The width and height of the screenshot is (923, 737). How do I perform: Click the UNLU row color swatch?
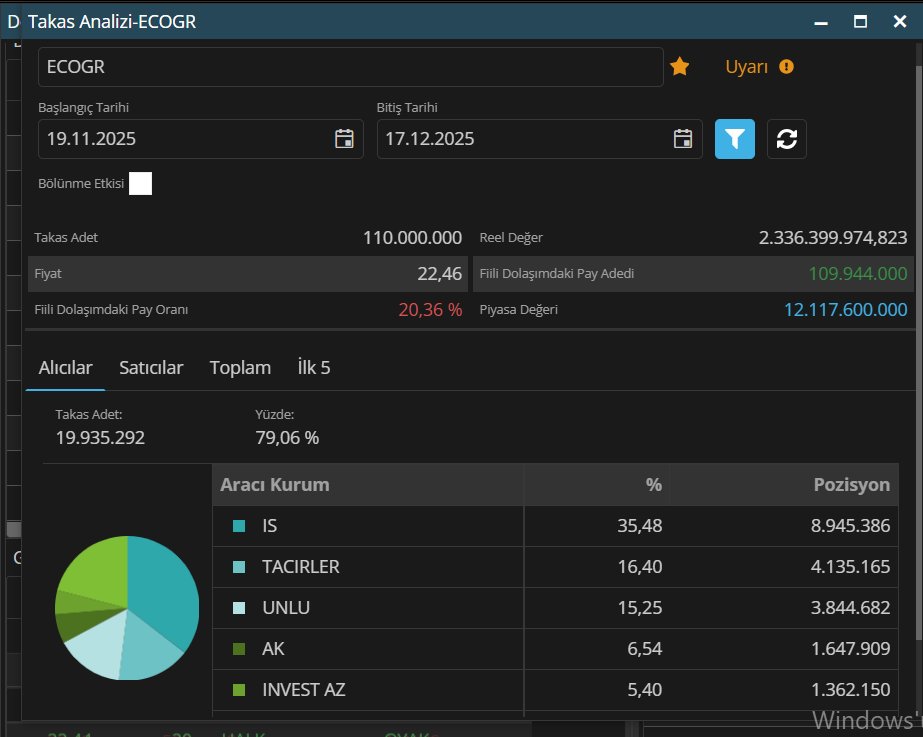click(239, 607)
